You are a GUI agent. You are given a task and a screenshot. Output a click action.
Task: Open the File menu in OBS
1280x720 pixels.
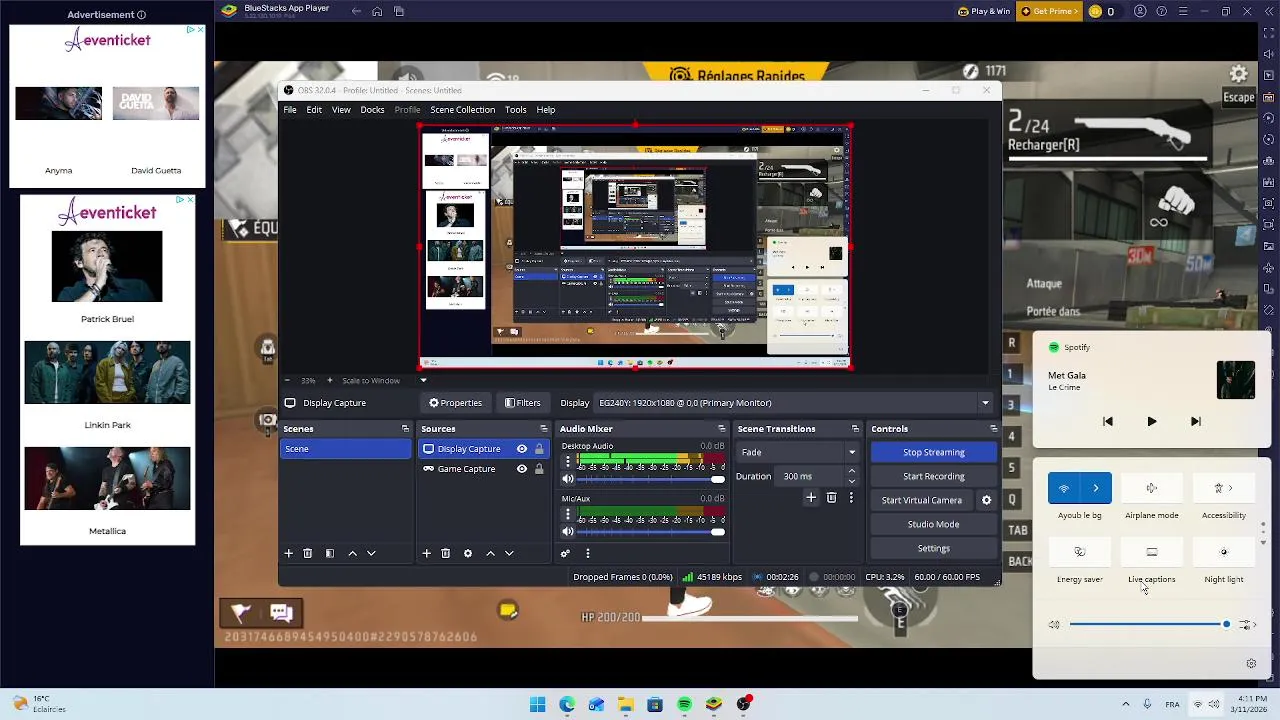(290, 110)
